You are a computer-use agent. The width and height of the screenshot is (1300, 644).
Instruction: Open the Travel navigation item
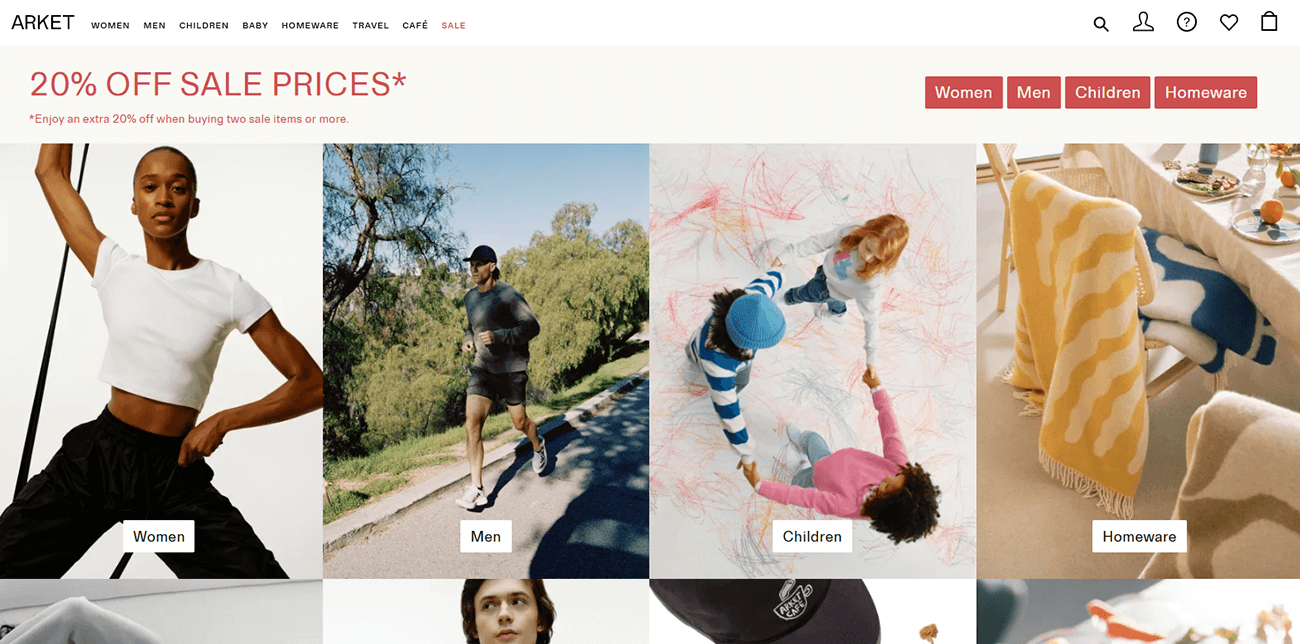tap(370, 26)
